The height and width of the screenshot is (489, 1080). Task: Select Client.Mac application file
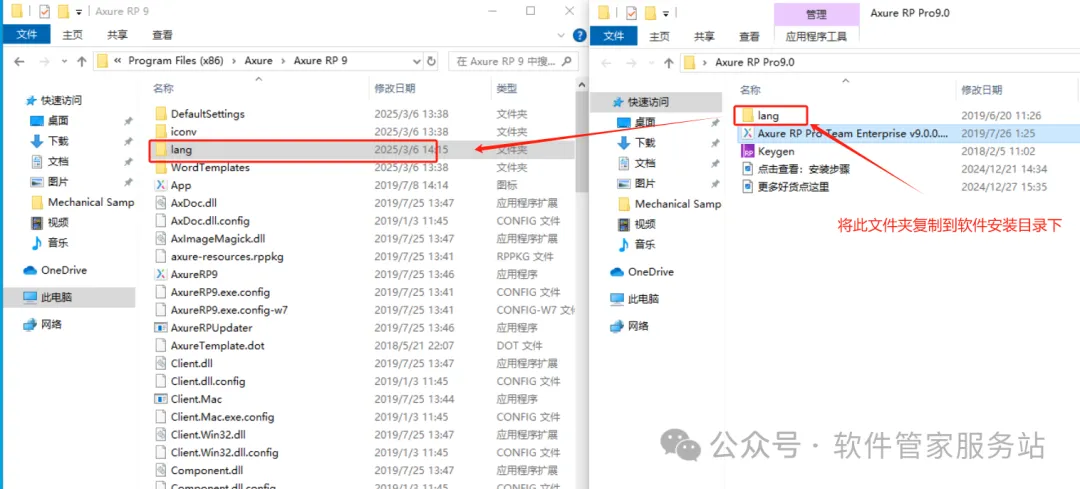[196, 399]
